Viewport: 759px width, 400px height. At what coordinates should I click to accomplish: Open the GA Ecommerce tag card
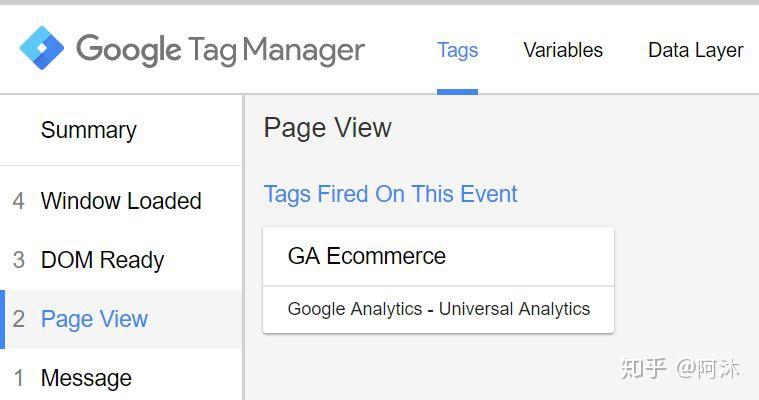pos(367,256)
